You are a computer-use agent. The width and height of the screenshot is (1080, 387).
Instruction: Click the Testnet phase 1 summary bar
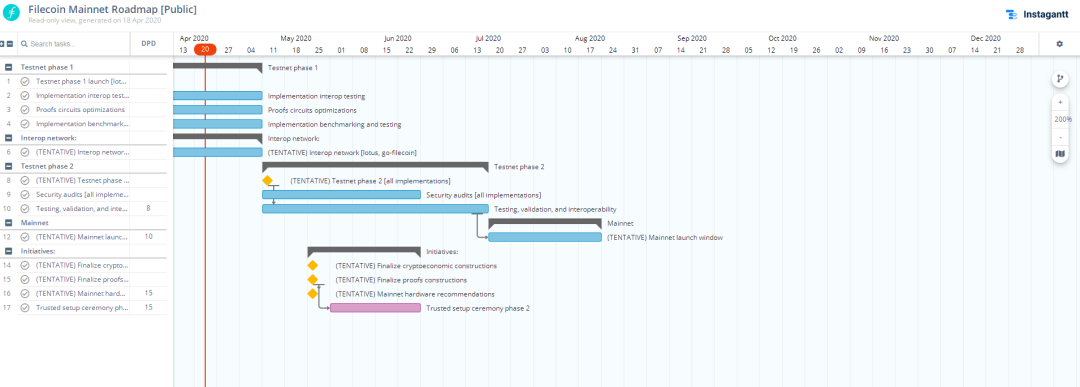tap(218, 67)
